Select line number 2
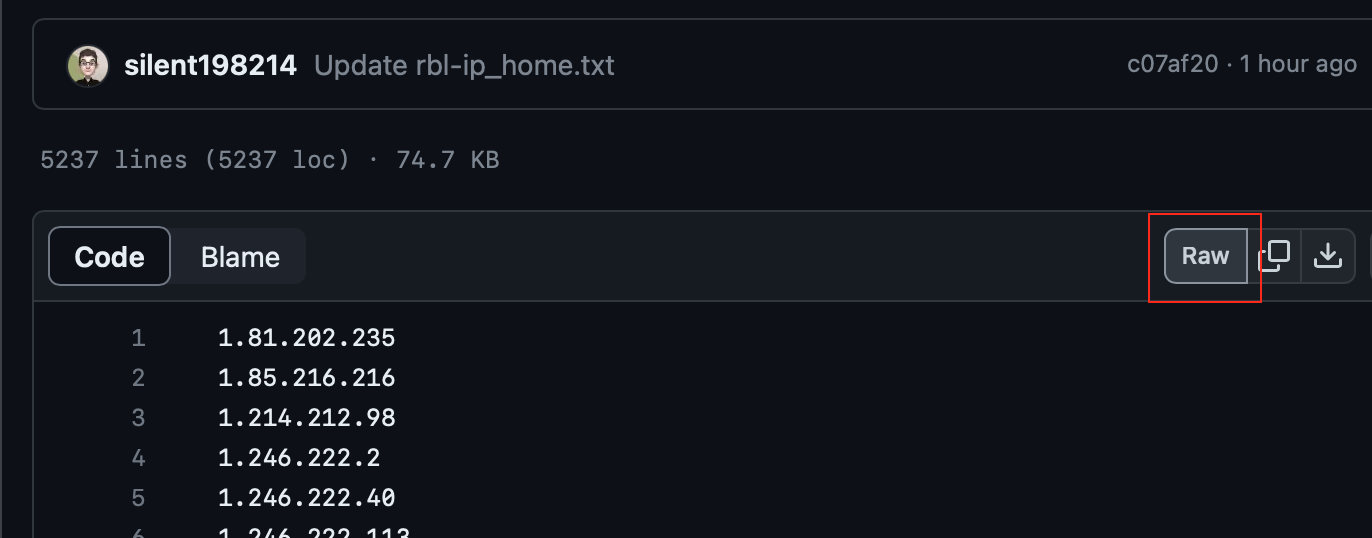This screenshot has height=538, width=1372. [138, 378]
